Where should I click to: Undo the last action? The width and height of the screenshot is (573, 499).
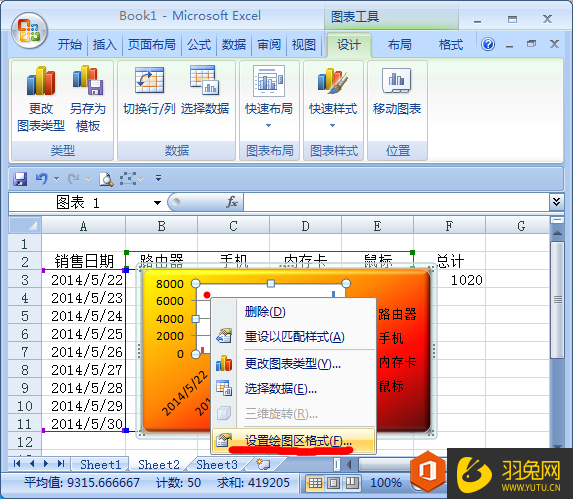[x=42, y=179]
